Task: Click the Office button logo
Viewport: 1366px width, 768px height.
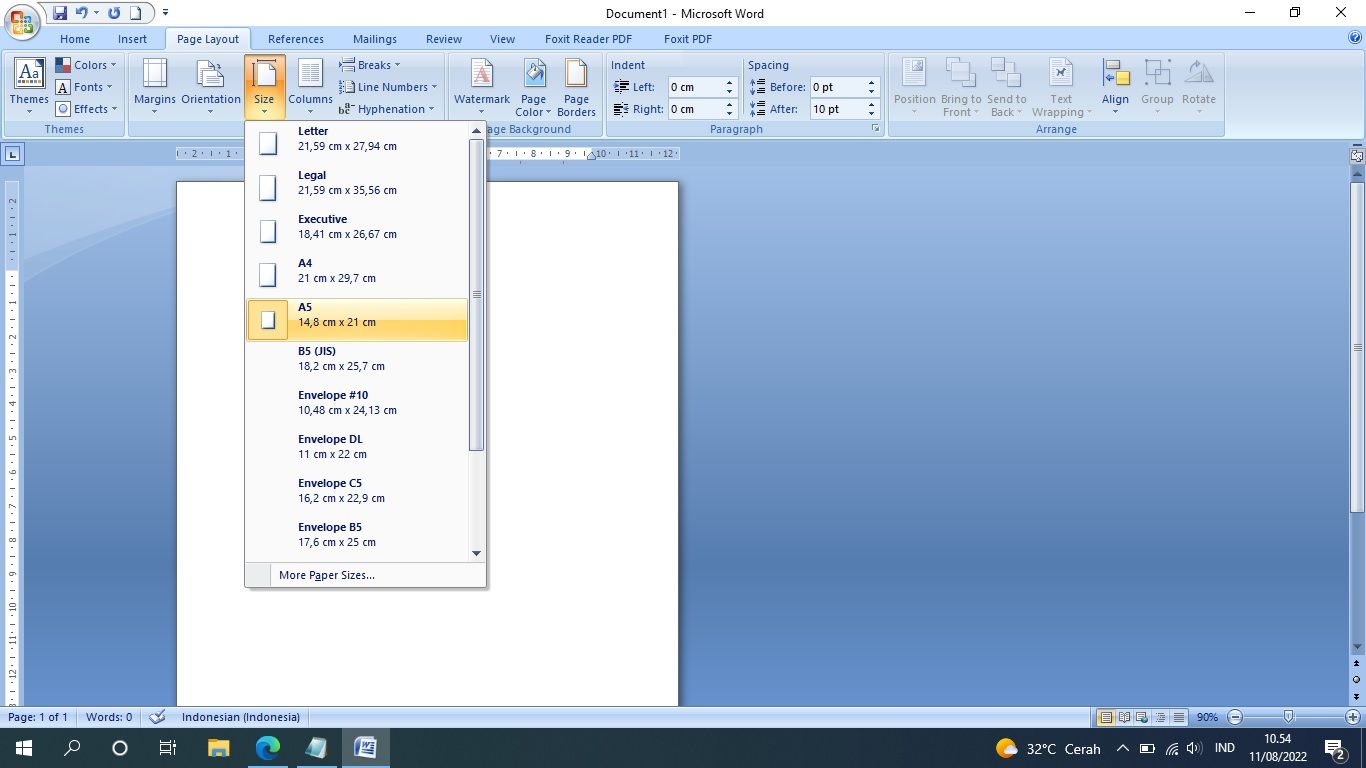Action: 22,20
